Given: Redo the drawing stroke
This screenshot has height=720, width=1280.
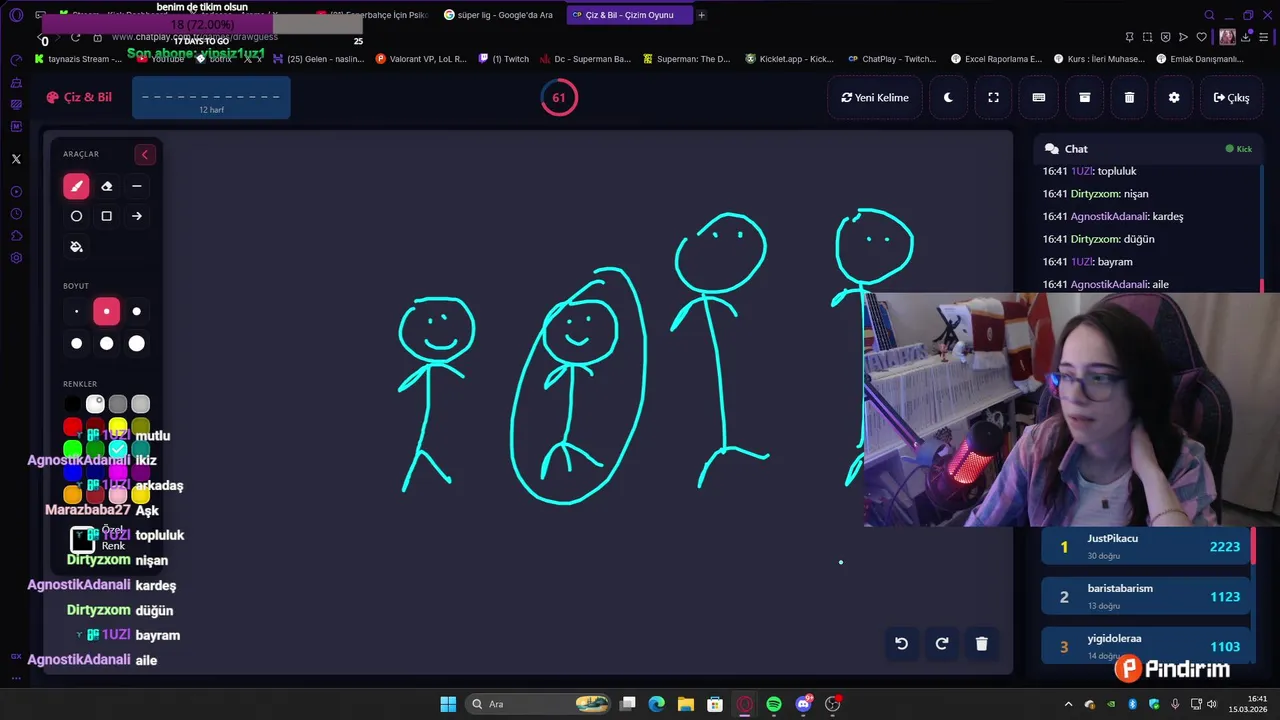Looking at the screenshot, I should 941,644.
